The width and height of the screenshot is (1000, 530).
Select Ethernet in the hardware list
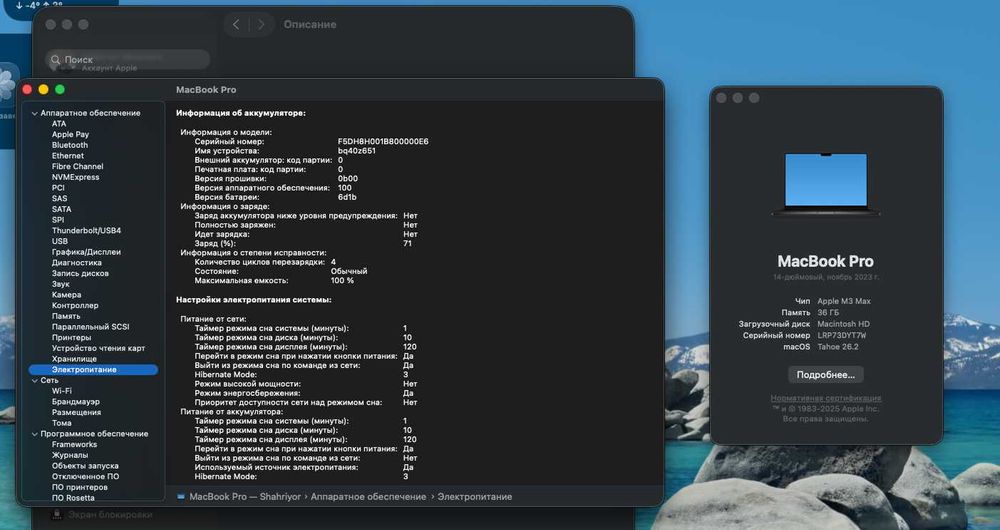(68, 156)
